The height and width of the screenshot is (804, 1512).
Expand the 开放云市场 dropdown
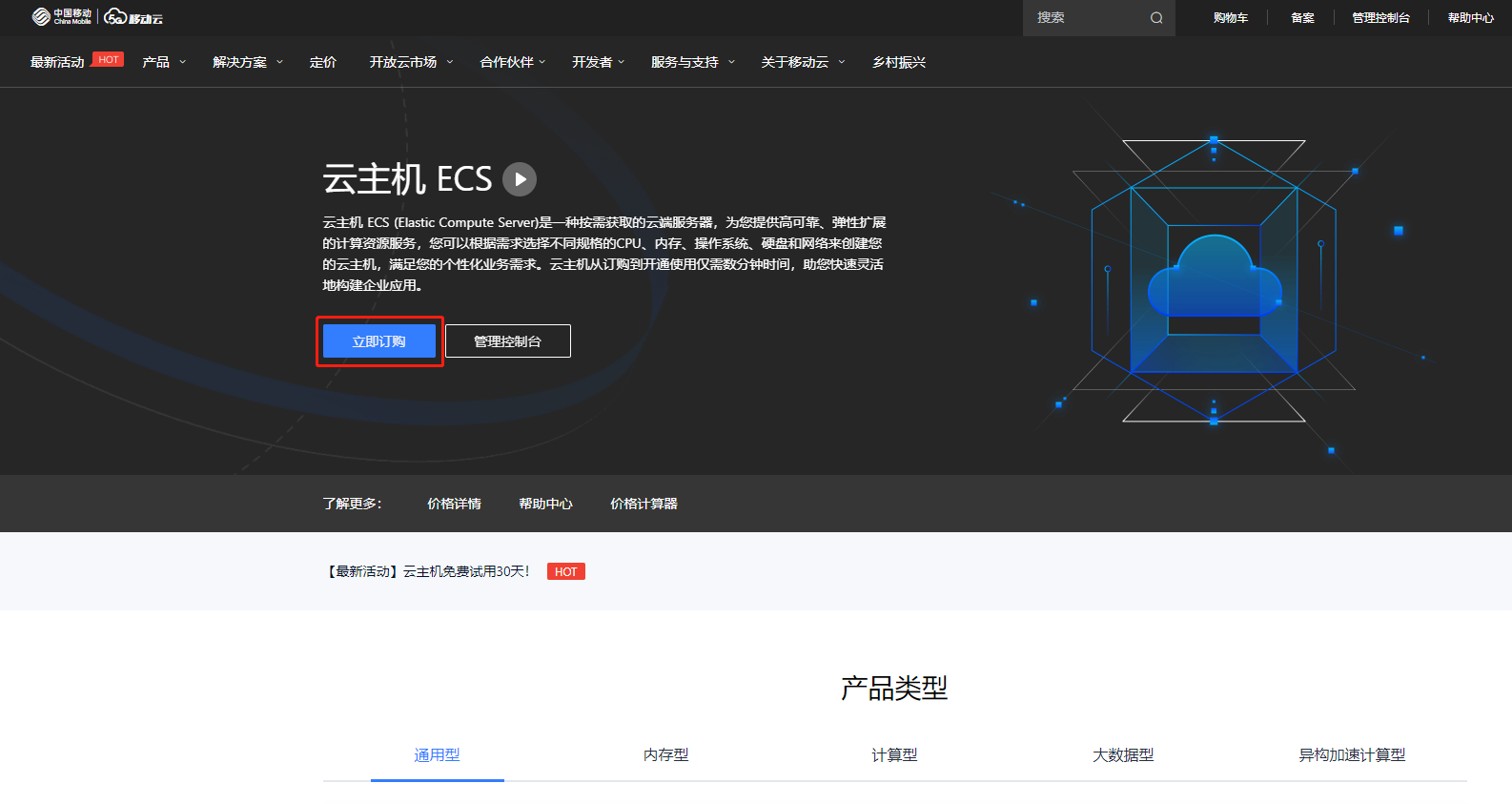click(x=411, y=62)
